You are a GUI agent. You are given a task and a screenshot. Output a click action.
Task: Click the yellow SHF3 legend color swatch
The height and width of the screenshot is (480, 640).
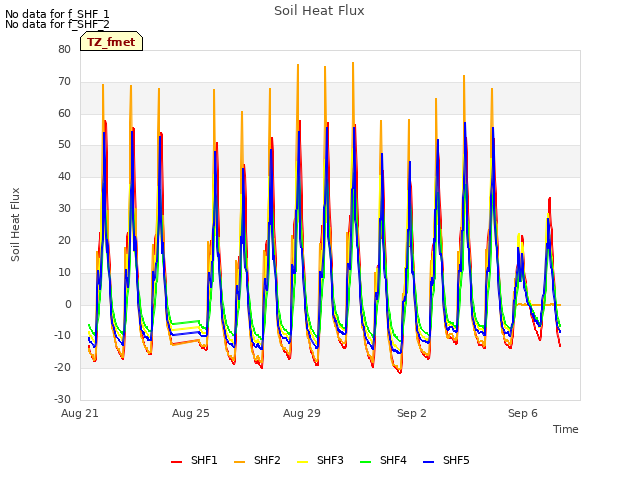click(302, 462)
